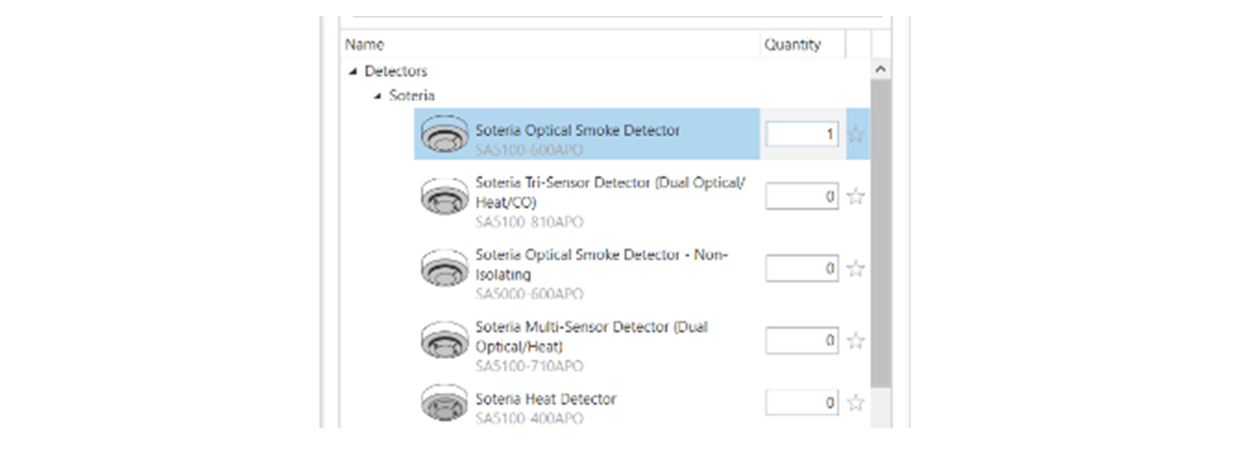Click the vertical scrollbar thumb

[880, 234]
